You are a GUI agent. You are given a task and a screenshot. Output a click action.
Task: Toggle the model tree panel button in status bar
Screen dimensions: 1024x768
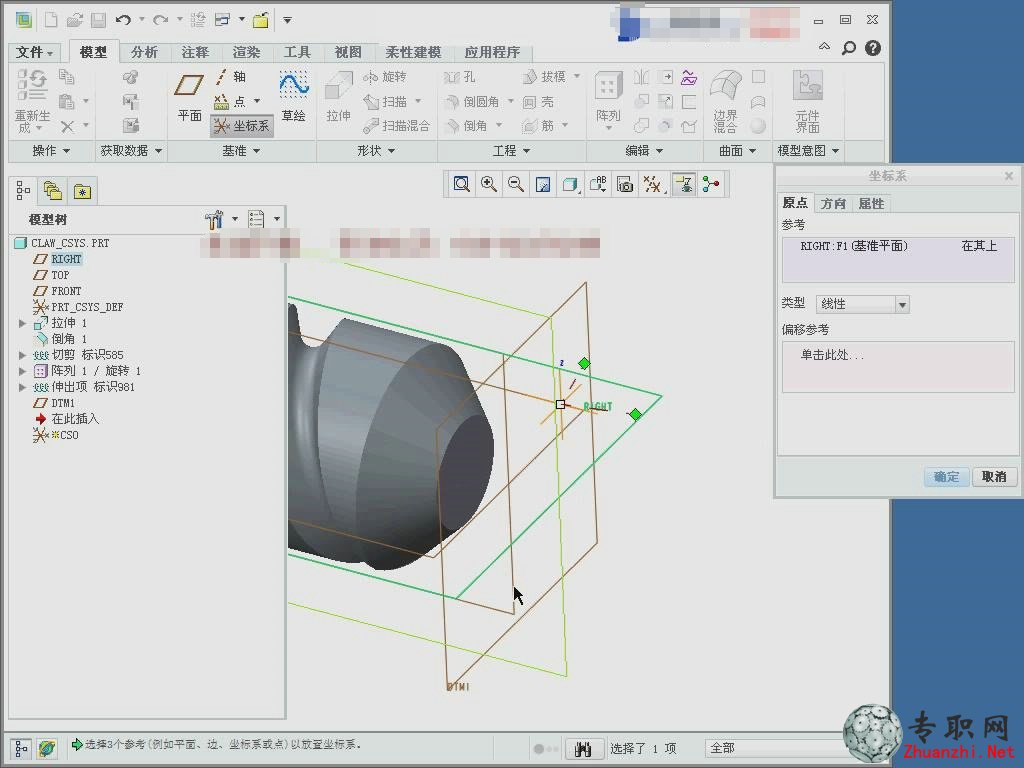pos(21,748)
